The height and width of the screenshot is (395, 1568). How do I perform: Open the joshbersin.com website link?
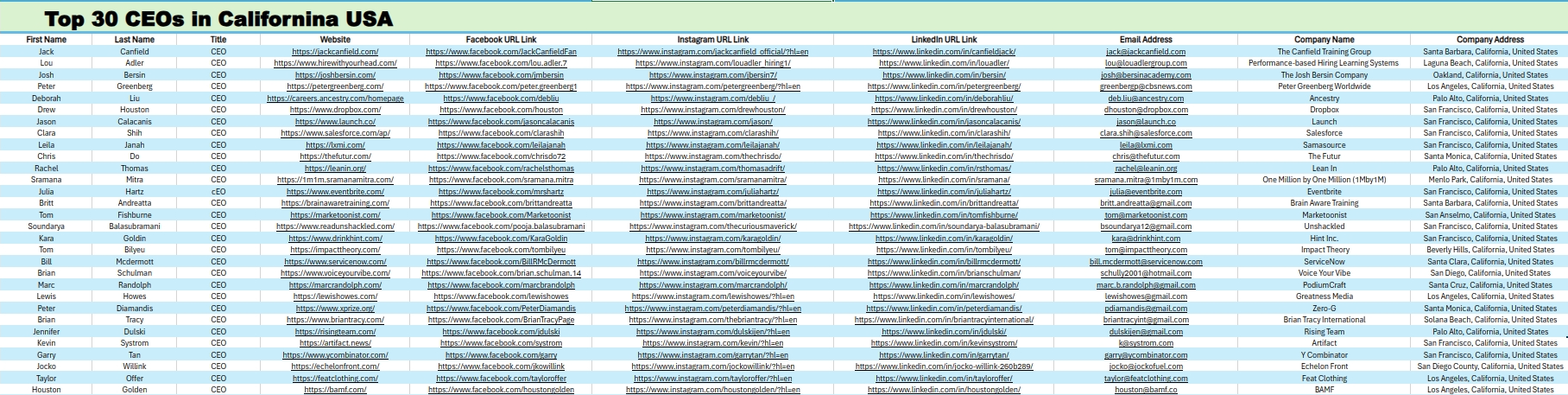(335, 75)
